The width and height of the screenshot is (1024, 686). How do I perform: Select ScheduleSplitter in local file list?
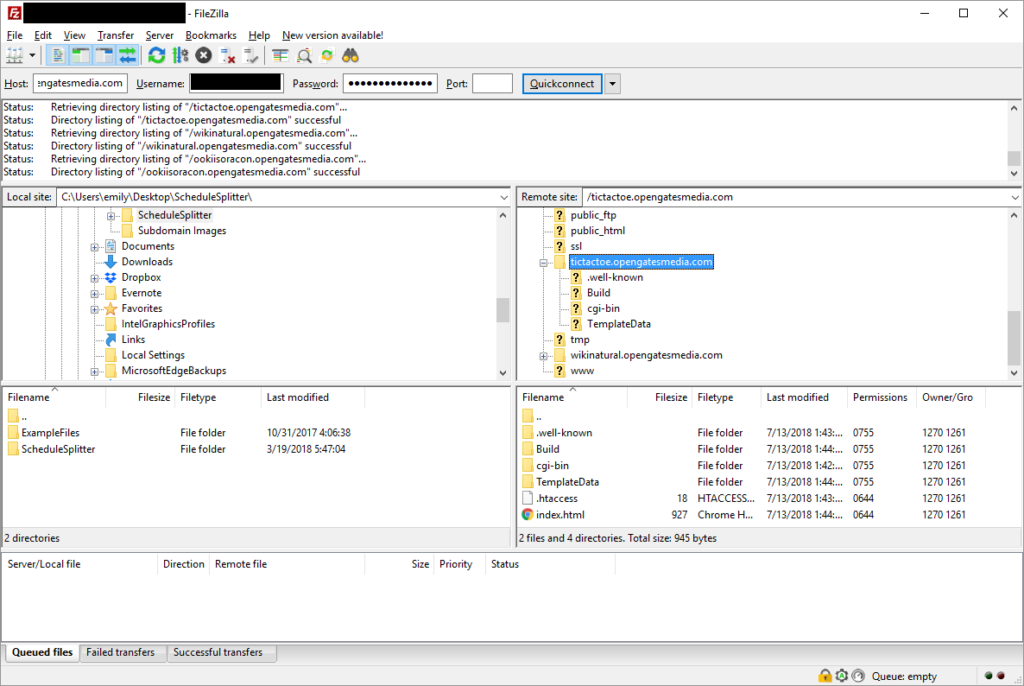point(58,449)
